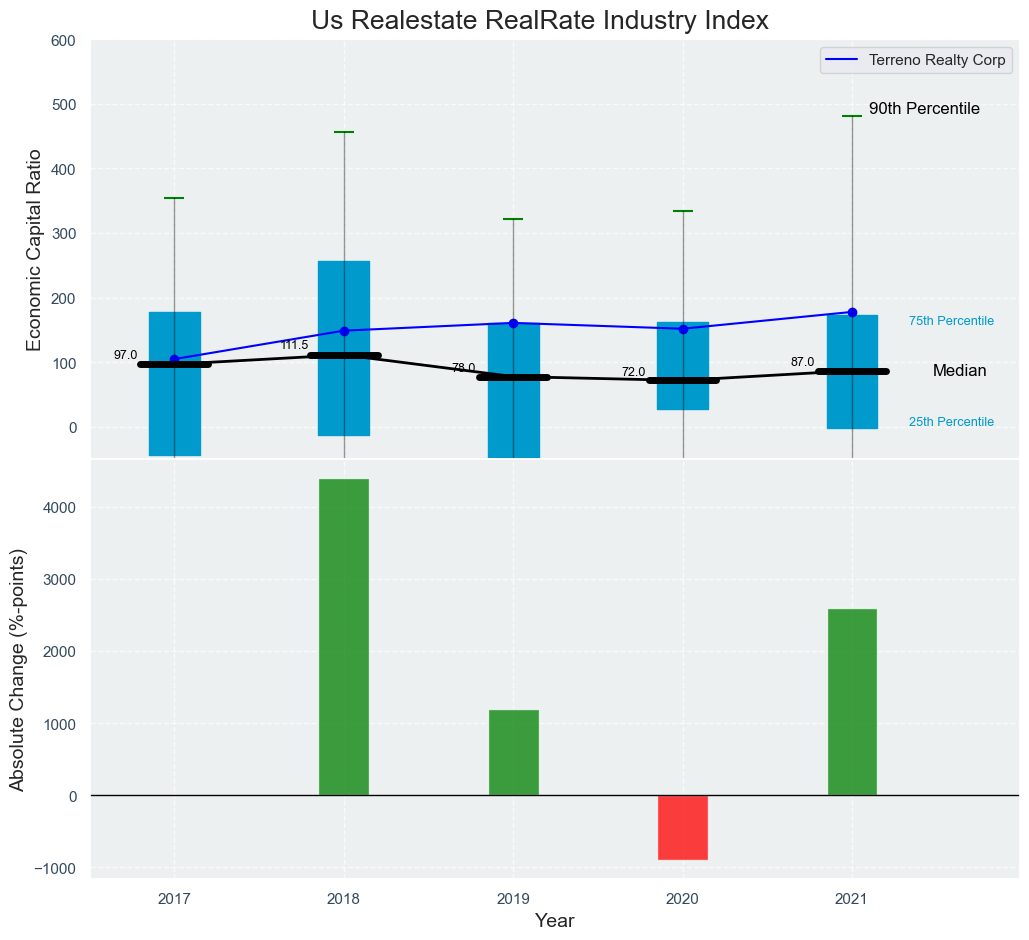Image resolution: width=1029 pixels, height=940 pixels.
Task: Click the 2020 year tick label
Action: coord(683,899)
